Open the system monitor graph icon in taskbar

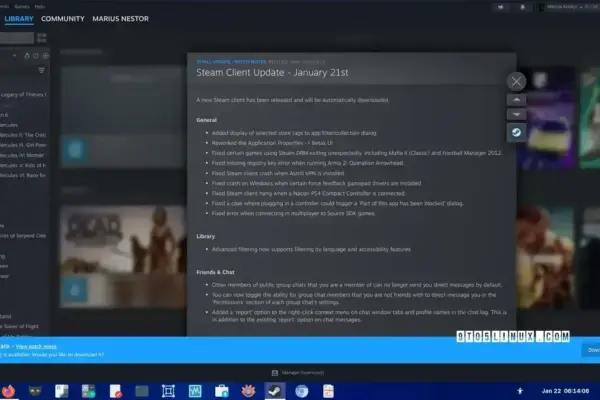195,391
